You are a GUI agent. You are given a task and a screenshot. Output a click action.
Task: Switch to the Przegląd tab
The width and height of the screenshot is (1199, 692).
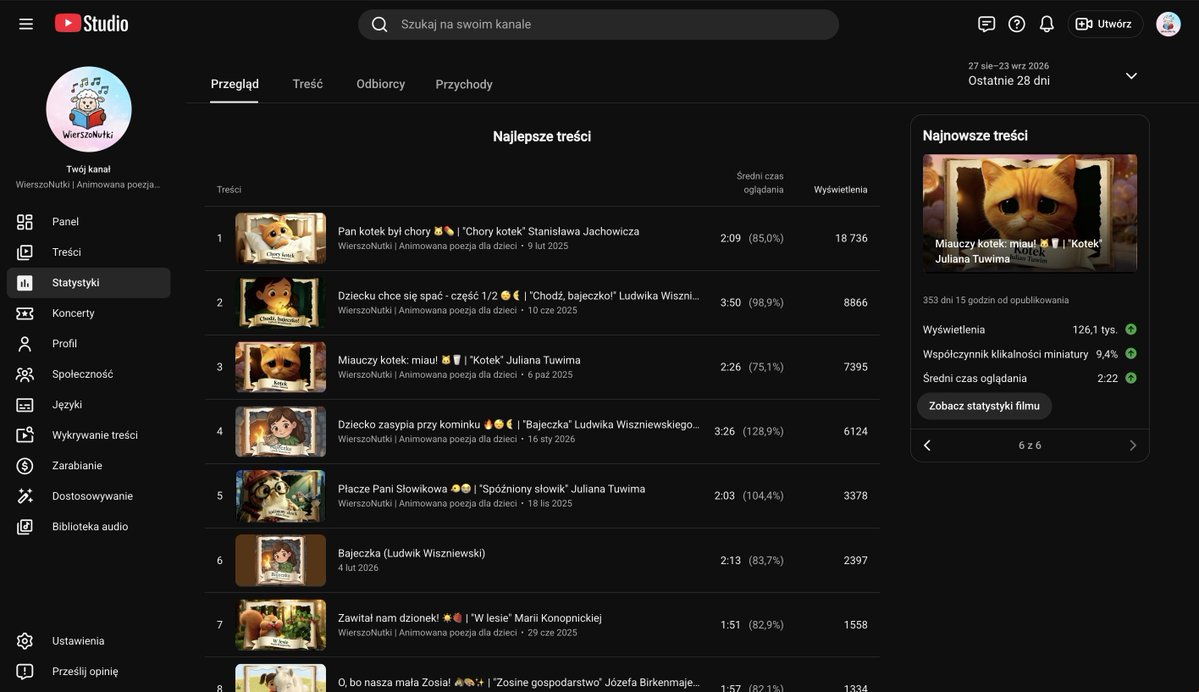click(x=235, y=84)
